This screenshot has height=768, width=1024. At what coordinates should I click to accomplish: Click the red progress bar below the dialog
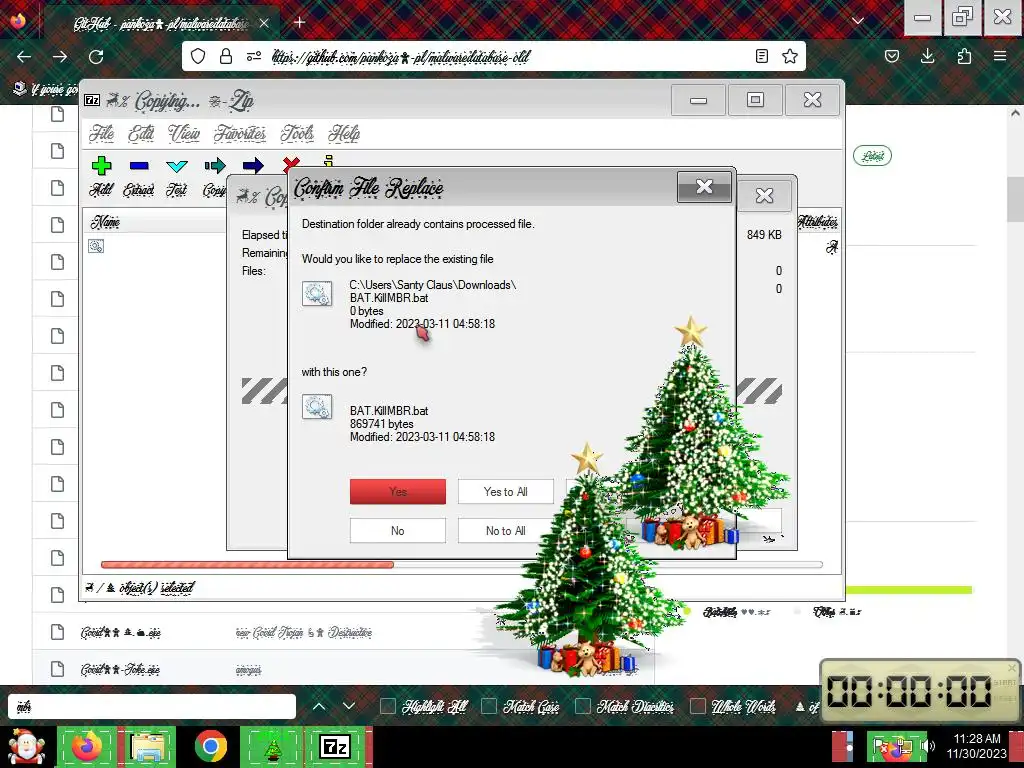tap(247, 565)
